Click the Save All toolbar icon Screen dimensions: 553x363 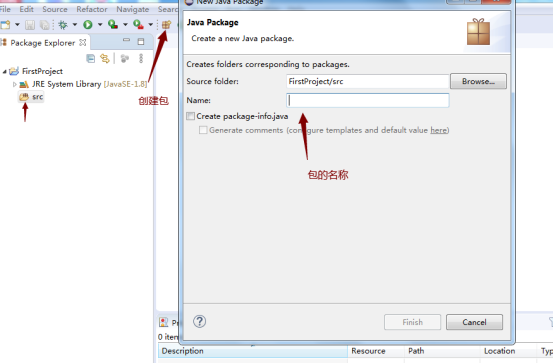pos(44,25)
